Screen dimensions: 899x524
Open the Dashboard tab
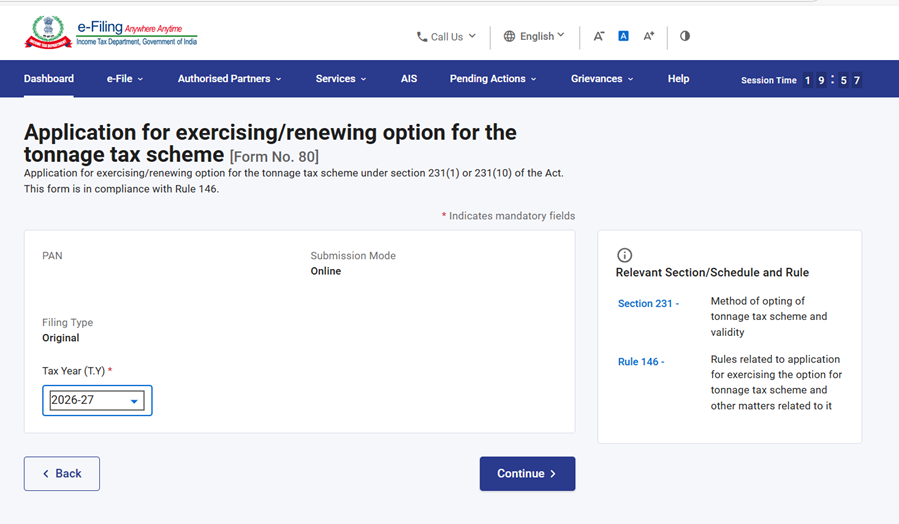[49, 79]
